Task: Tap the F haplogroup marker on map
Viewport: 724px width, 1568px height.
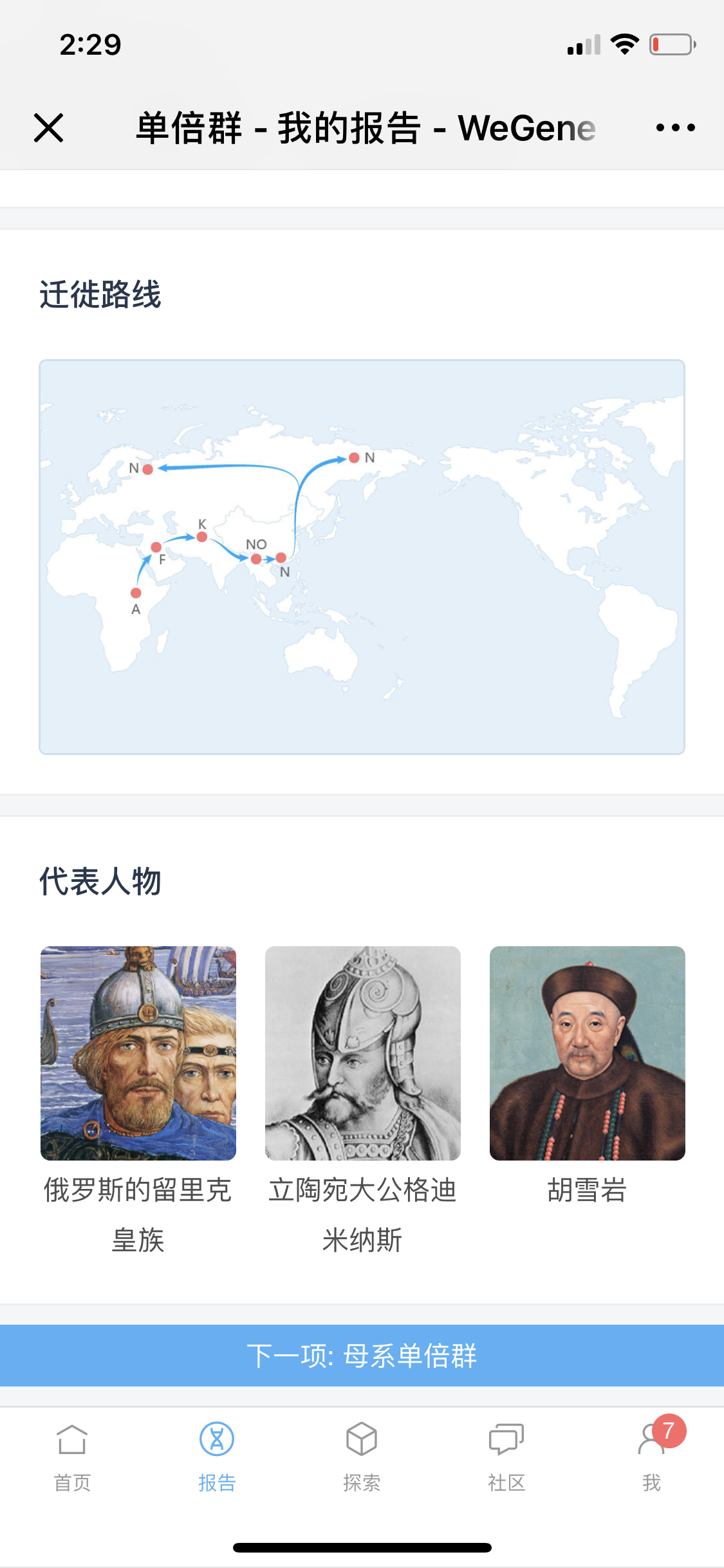Action: click(x=156, y=547)
